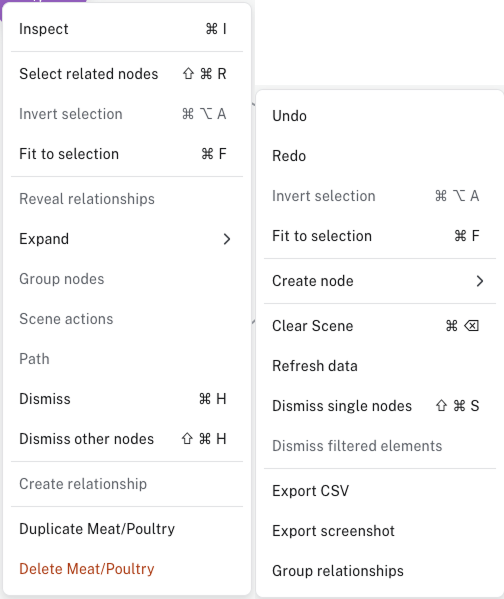
Task: Open the Create node submenu arrow
Action: 480,281
